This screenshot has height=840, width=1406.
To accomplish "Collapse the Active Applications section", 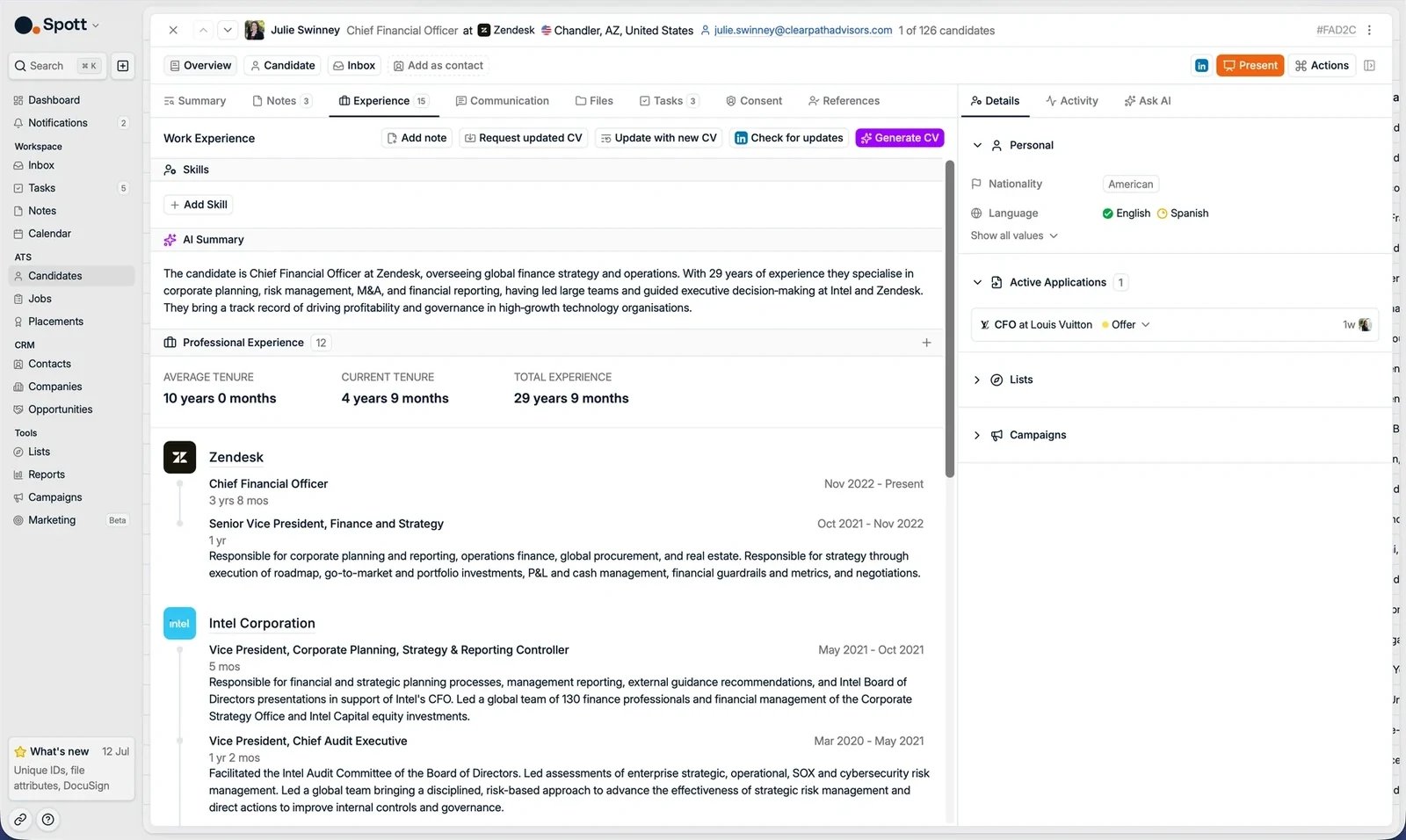I will [x=977, y=282].
